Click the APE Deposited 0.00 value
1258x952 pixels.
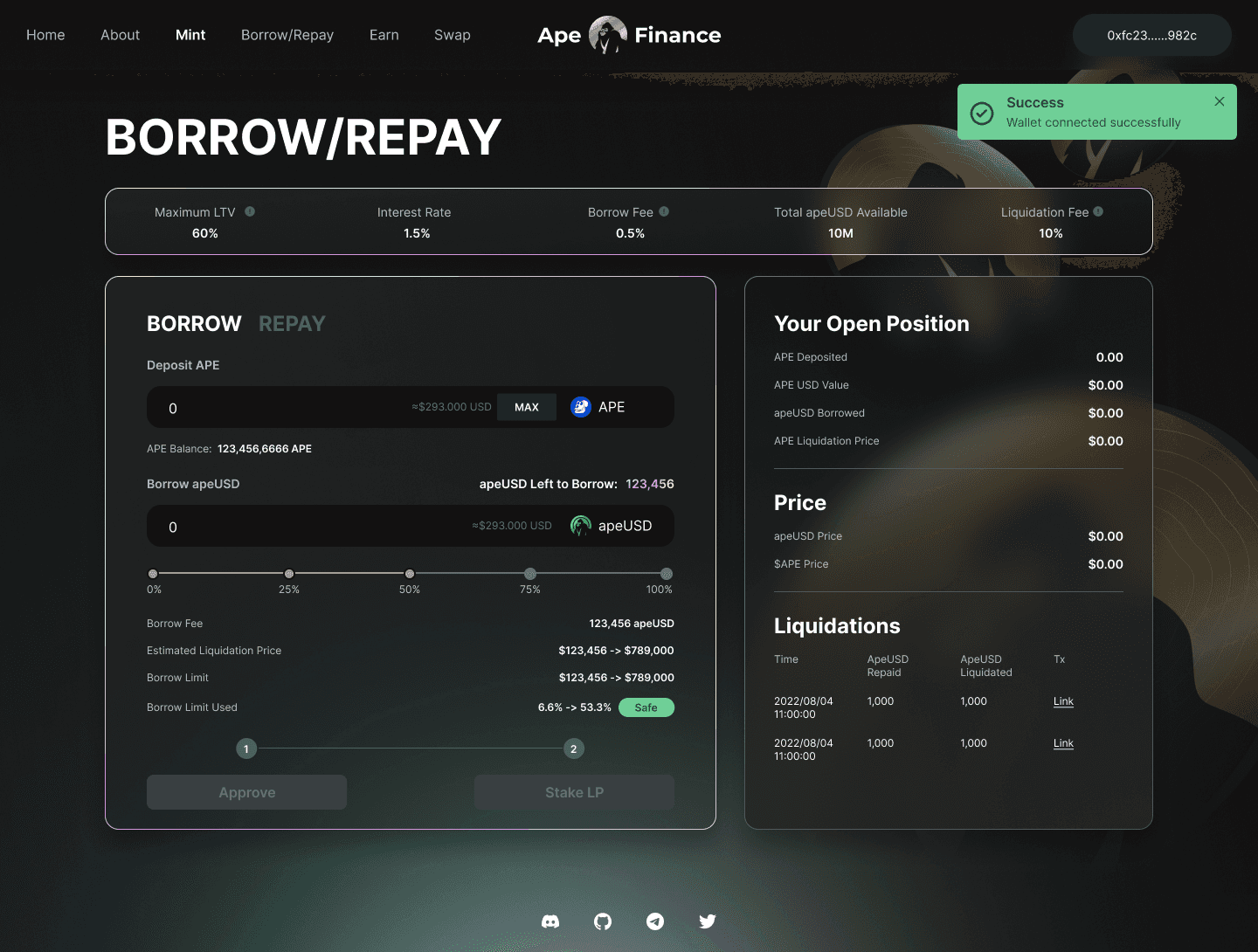(x=1109, y=357)
